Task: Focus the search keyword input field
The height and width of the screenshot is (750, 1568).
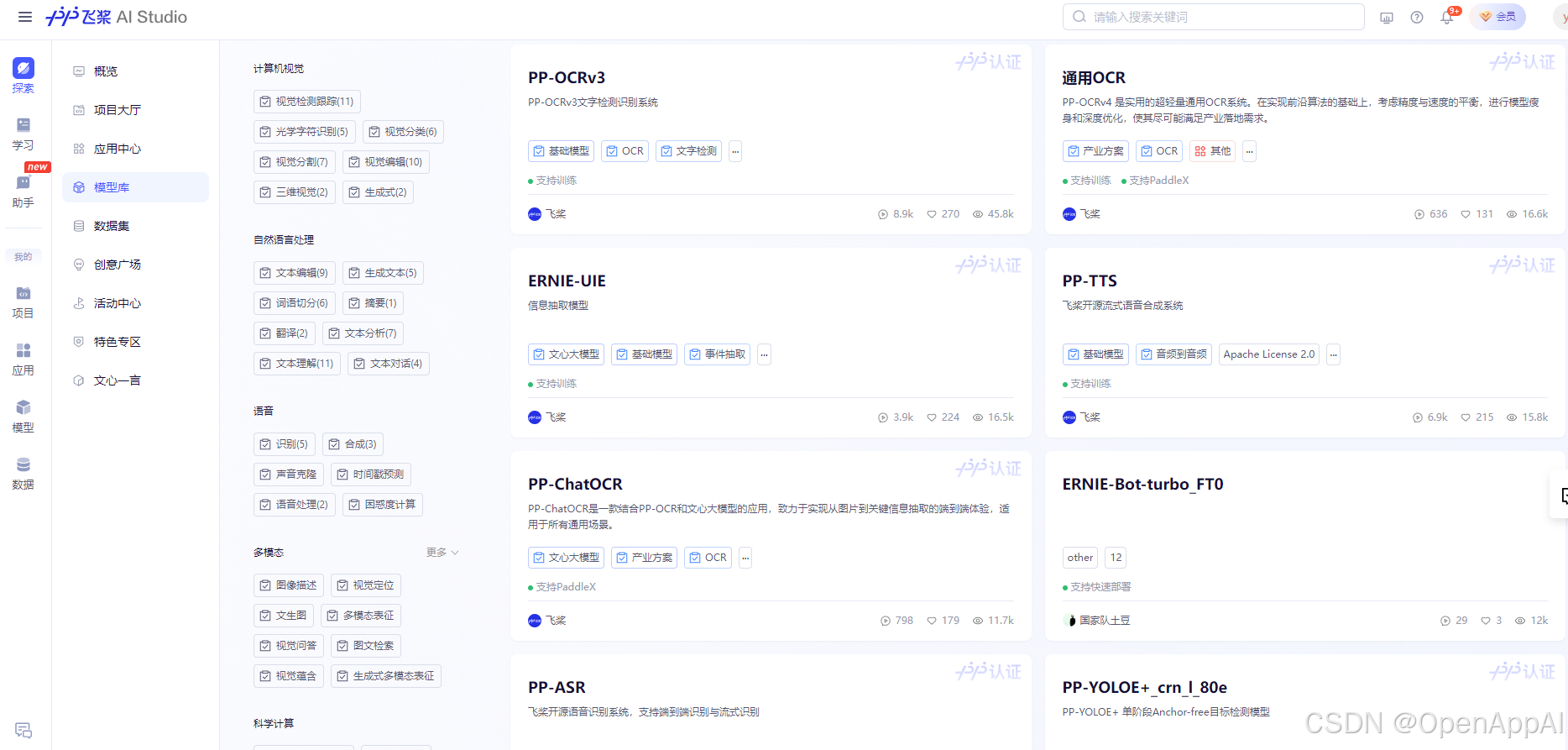Action: (1214, 17)
